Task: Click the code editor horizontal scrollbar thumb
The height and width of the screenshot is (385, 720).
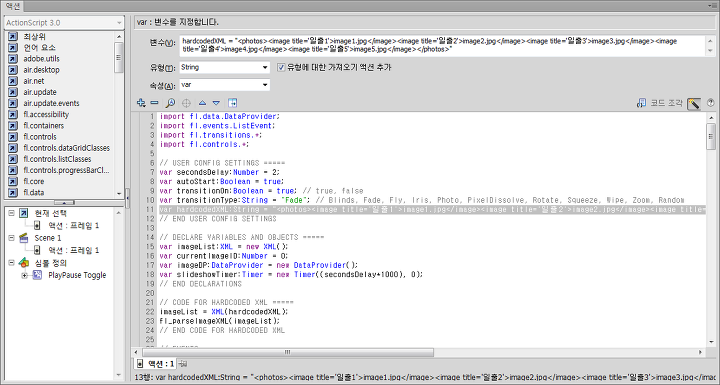Action: coord(288,352)
